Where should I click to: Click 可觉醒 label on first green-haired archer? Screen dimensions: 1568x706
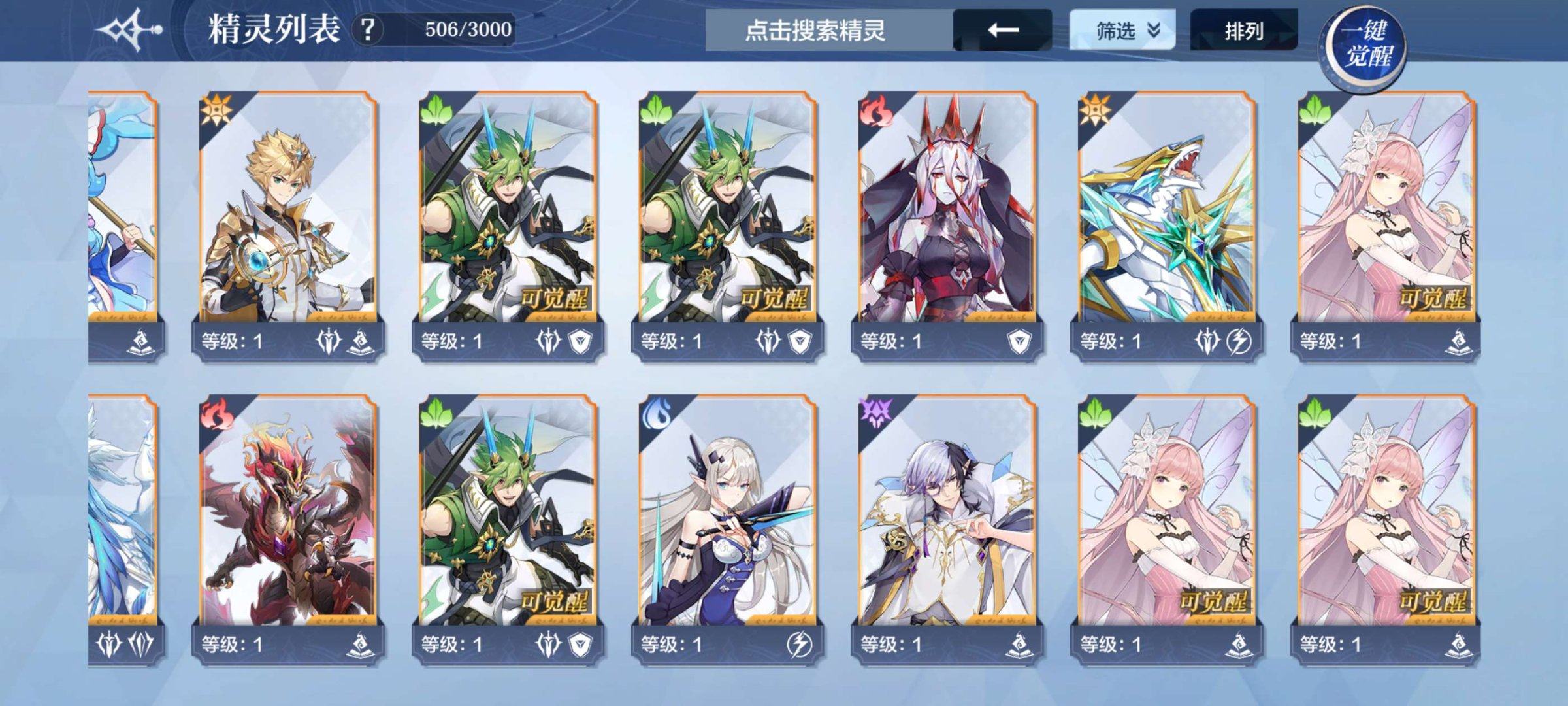click(x=554, y=299)
